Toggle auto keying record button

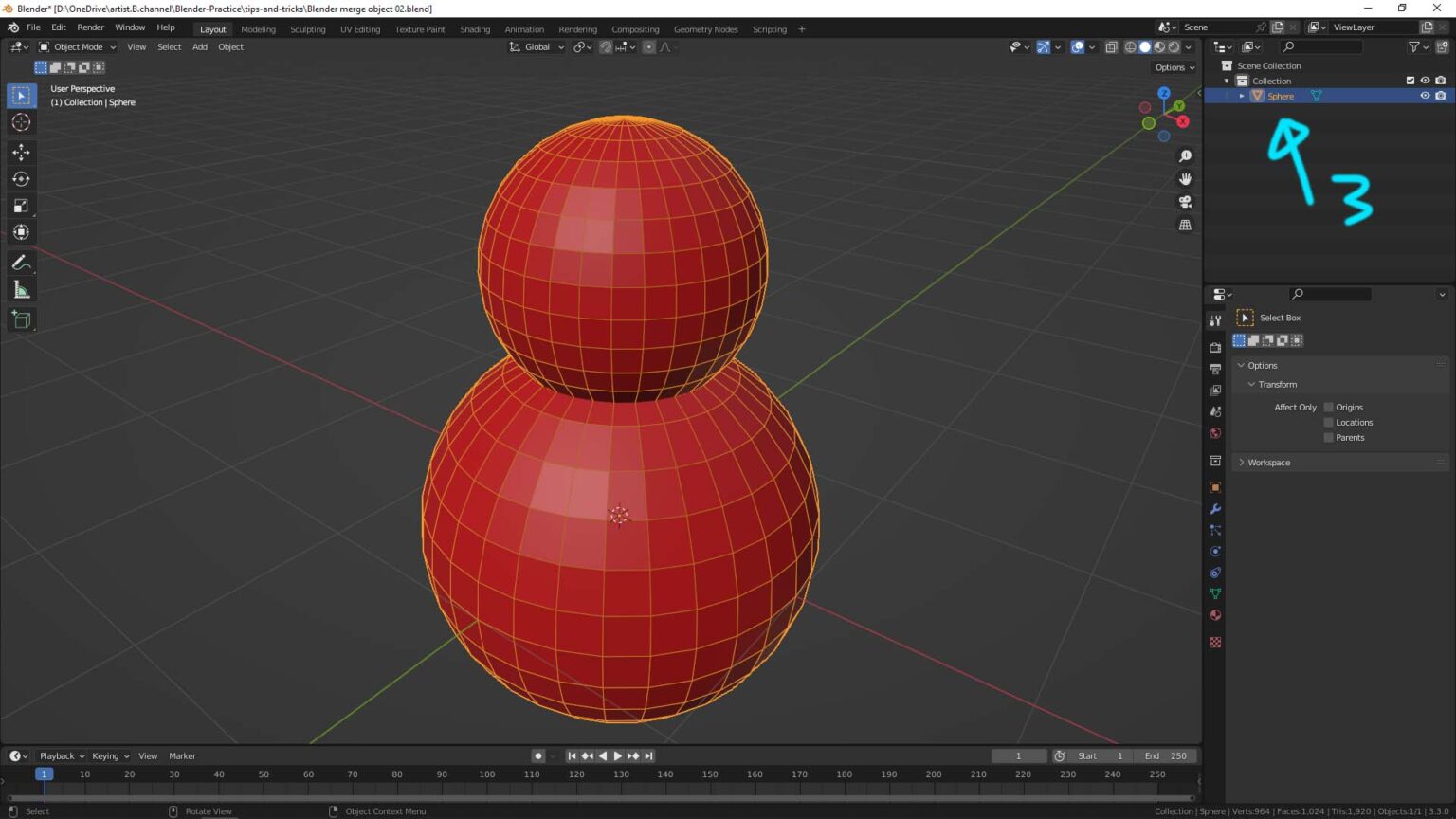537,755
